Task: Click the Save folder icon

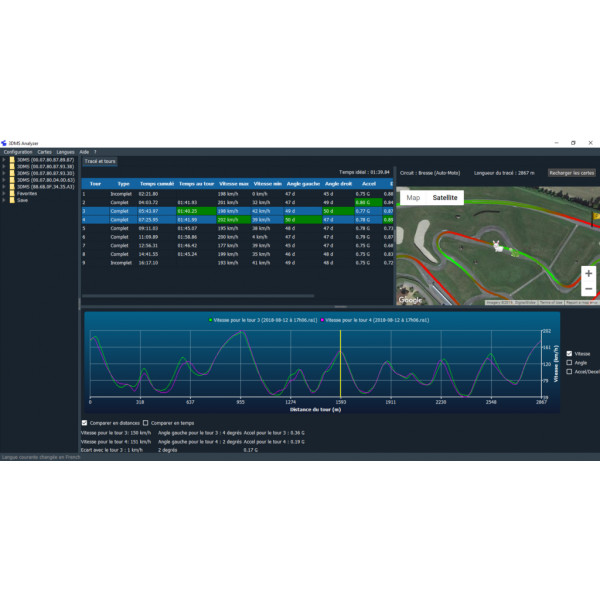Action: (x=12, y=199)
